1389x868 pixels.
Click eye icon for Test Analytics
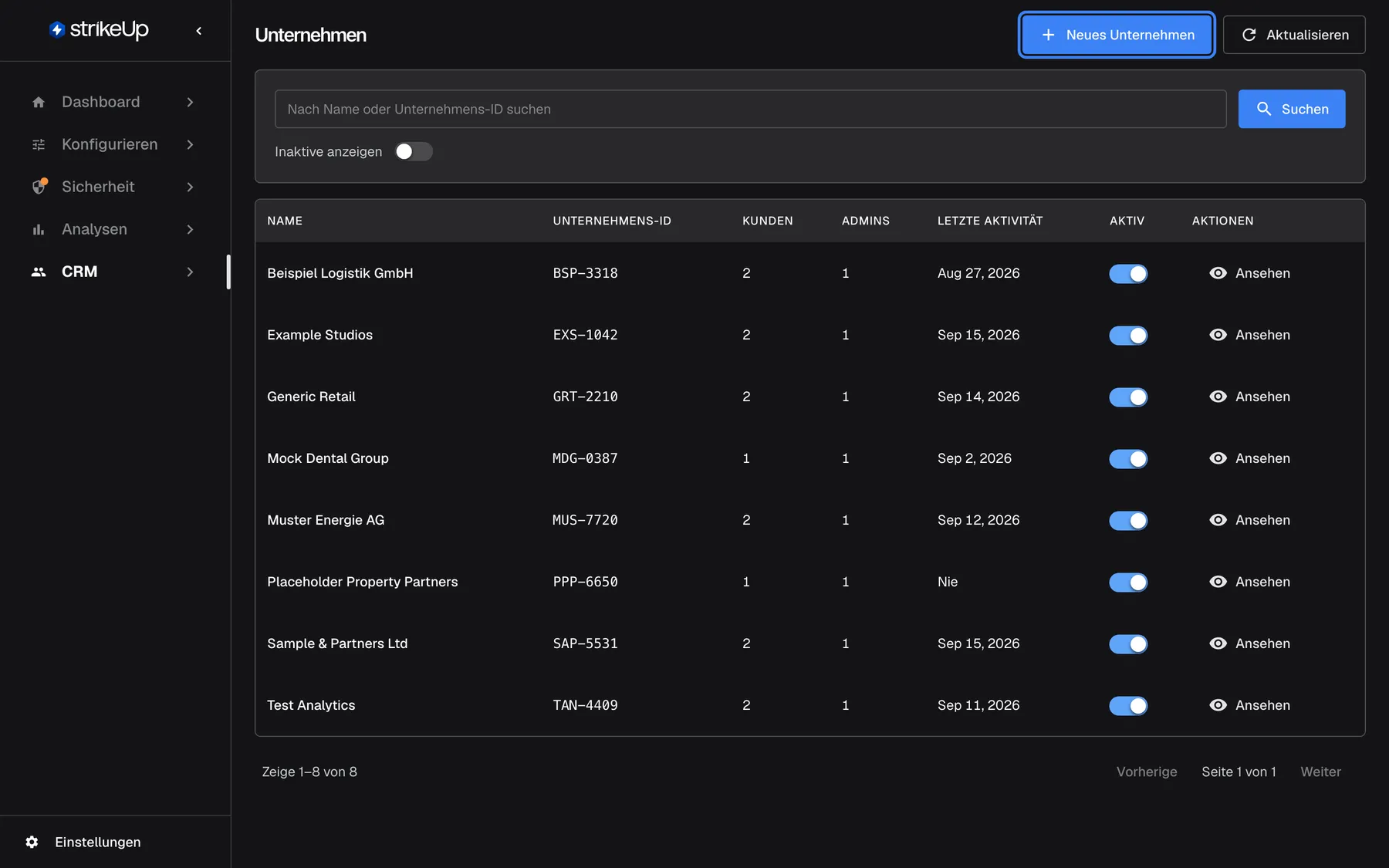(x=1218, y=705)
